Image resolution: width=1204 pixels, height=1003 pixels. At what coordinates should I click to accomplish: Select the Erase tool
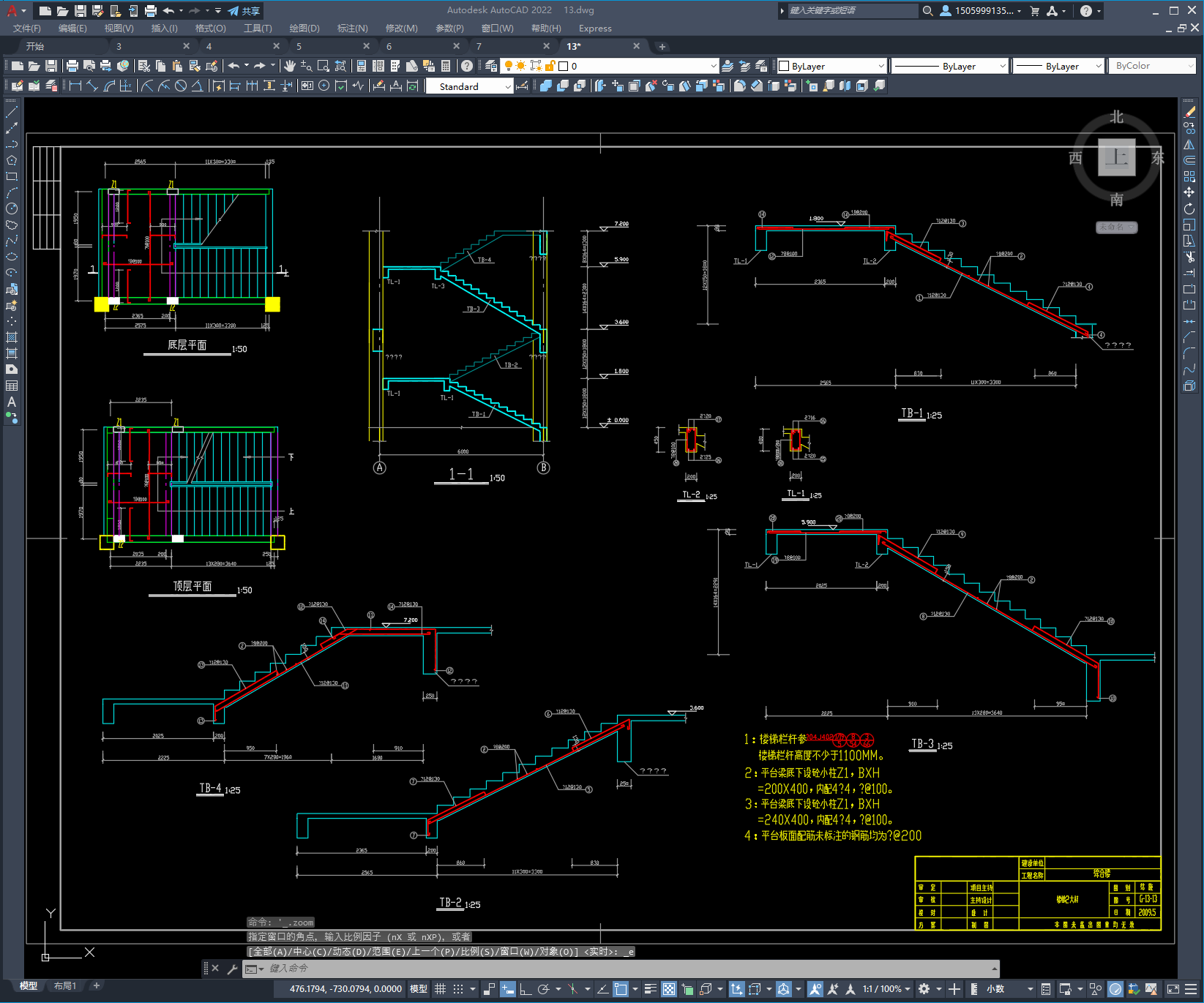1189,112
